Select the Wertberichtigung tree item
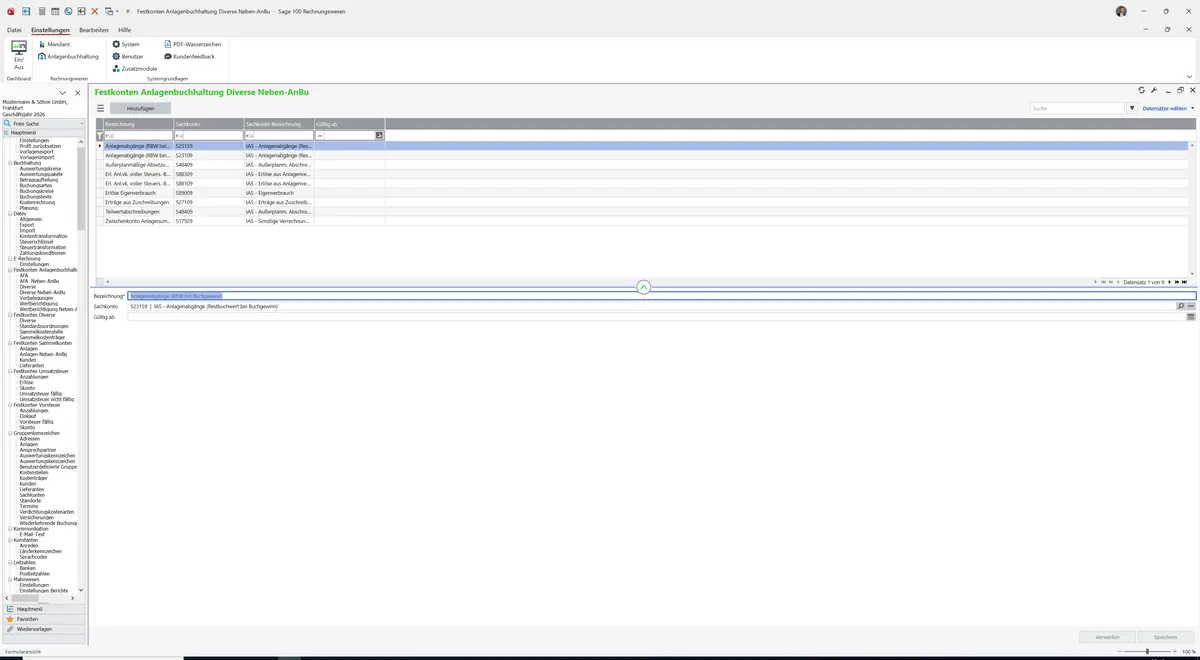Viewport: 1200px width, 660px height. [x=38, y=303]
